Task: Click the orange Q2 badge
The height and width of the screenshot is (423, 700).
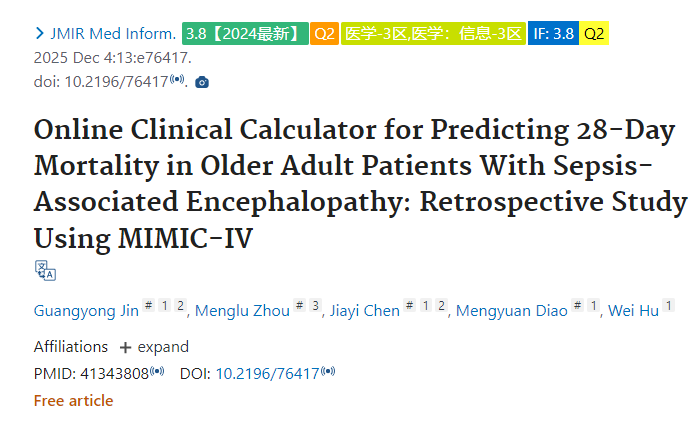Action: click(325, 33)
